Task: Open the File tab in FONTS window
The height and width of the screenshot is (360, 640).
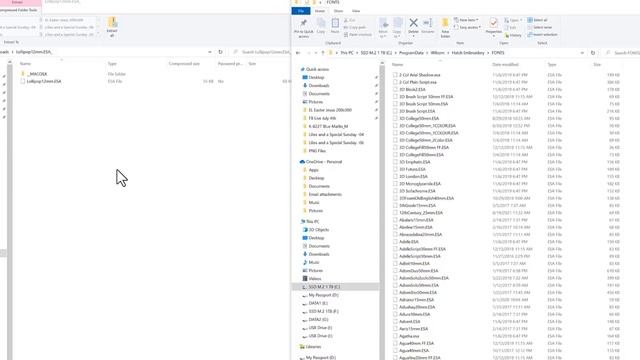Action: coord(301,11)
